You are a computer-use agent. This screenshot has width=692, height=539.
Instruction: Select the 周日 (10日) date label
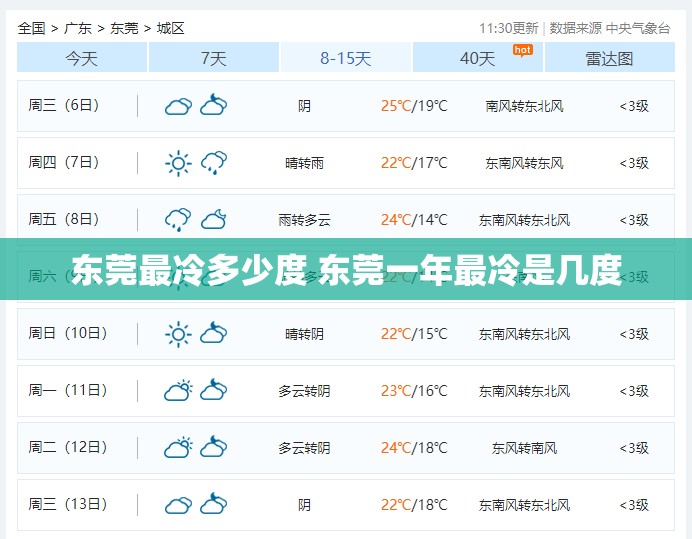point(68,333)
